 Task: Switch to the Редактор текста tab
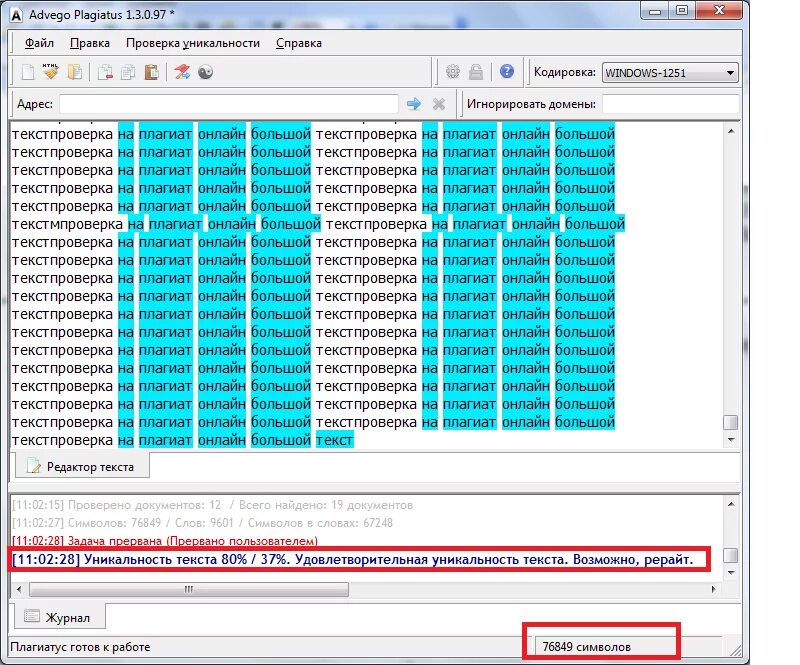coord(82,466)
